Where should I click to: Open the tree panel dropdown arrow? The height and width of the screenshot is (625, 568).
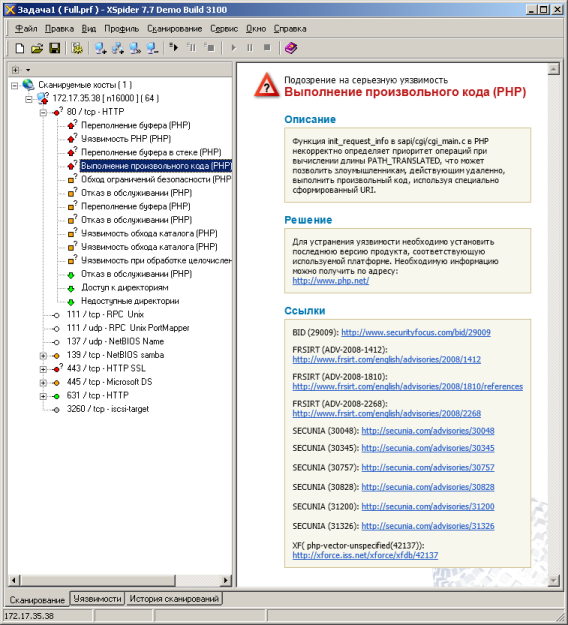28,70
